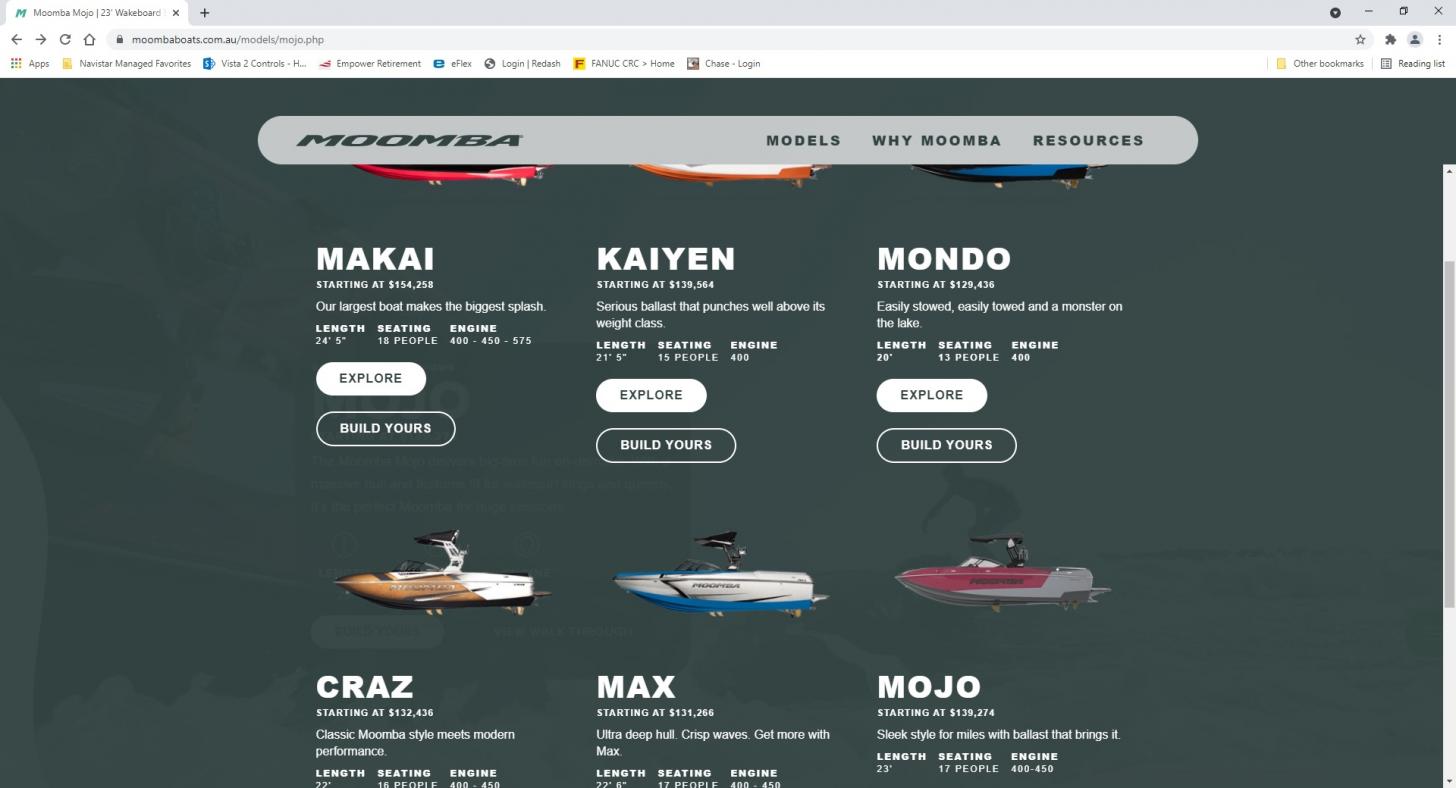
Task: Click Explore under the Mondo boat
Action: [x=932, y=395]
